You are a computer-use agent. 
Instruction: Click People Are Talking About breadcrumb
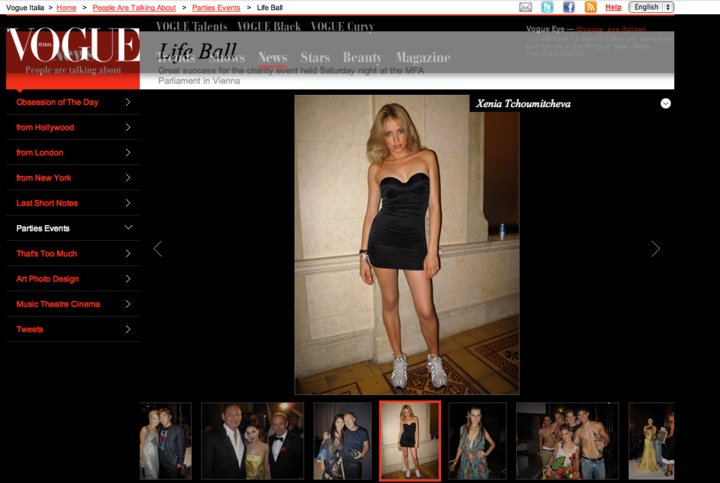point(134,8)
